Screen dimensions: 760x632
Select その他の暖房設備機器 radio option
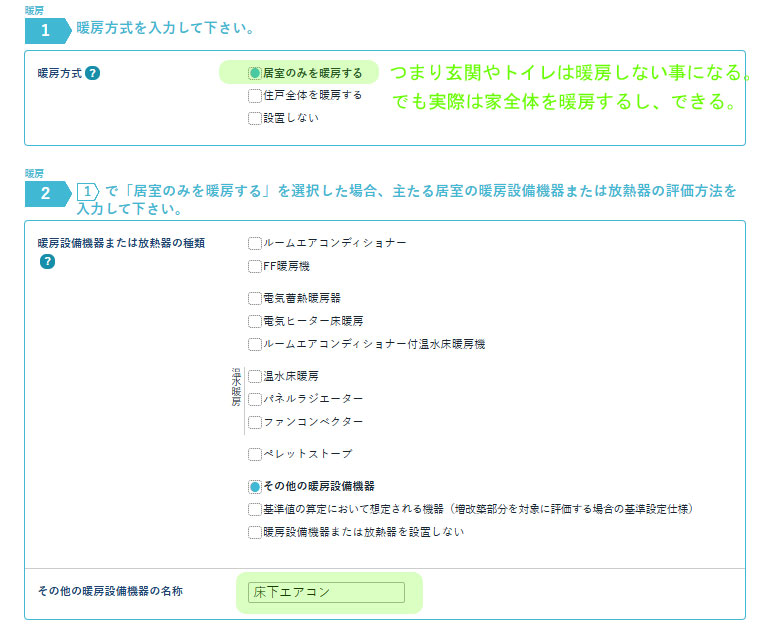pyautogui.click(x=255, y=487)
